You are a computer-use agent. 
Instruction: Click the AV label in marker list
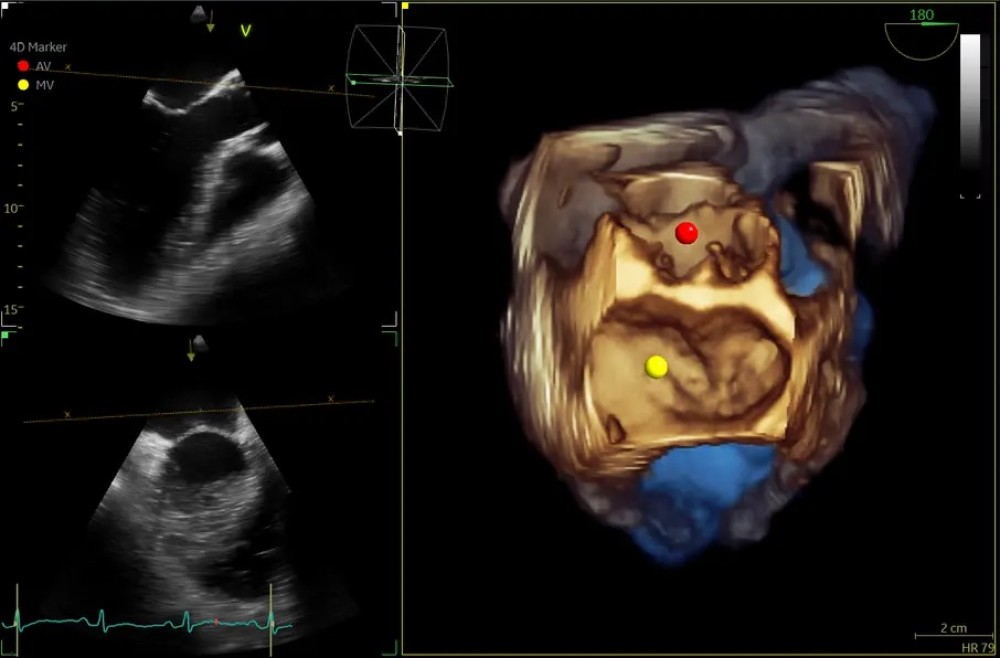43,66
